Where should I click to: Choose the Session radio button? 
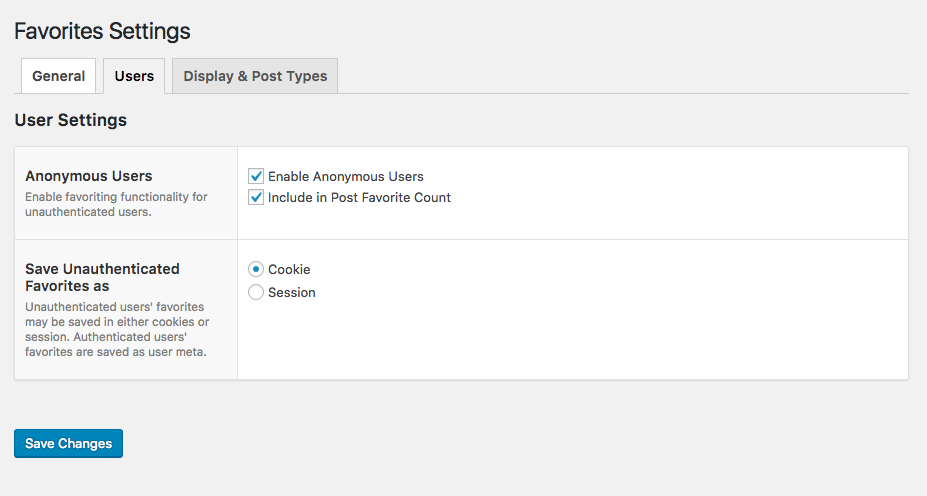[x=256, y=292]
